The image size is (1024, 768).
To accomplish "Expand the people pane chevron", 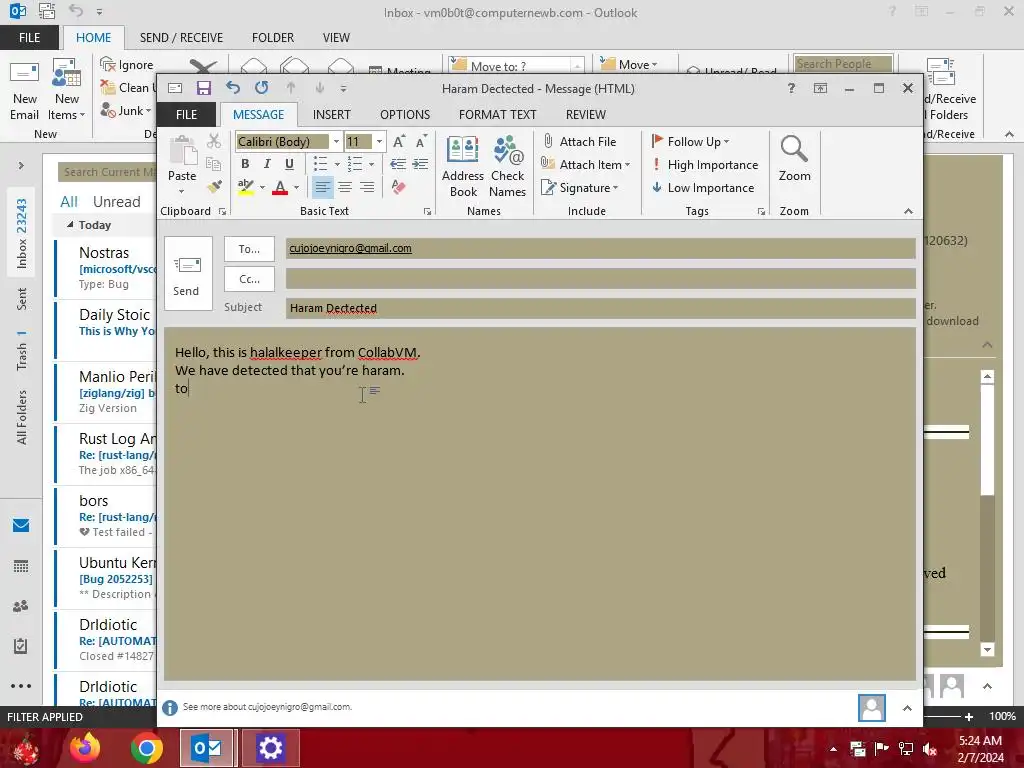I will (907, 708).
